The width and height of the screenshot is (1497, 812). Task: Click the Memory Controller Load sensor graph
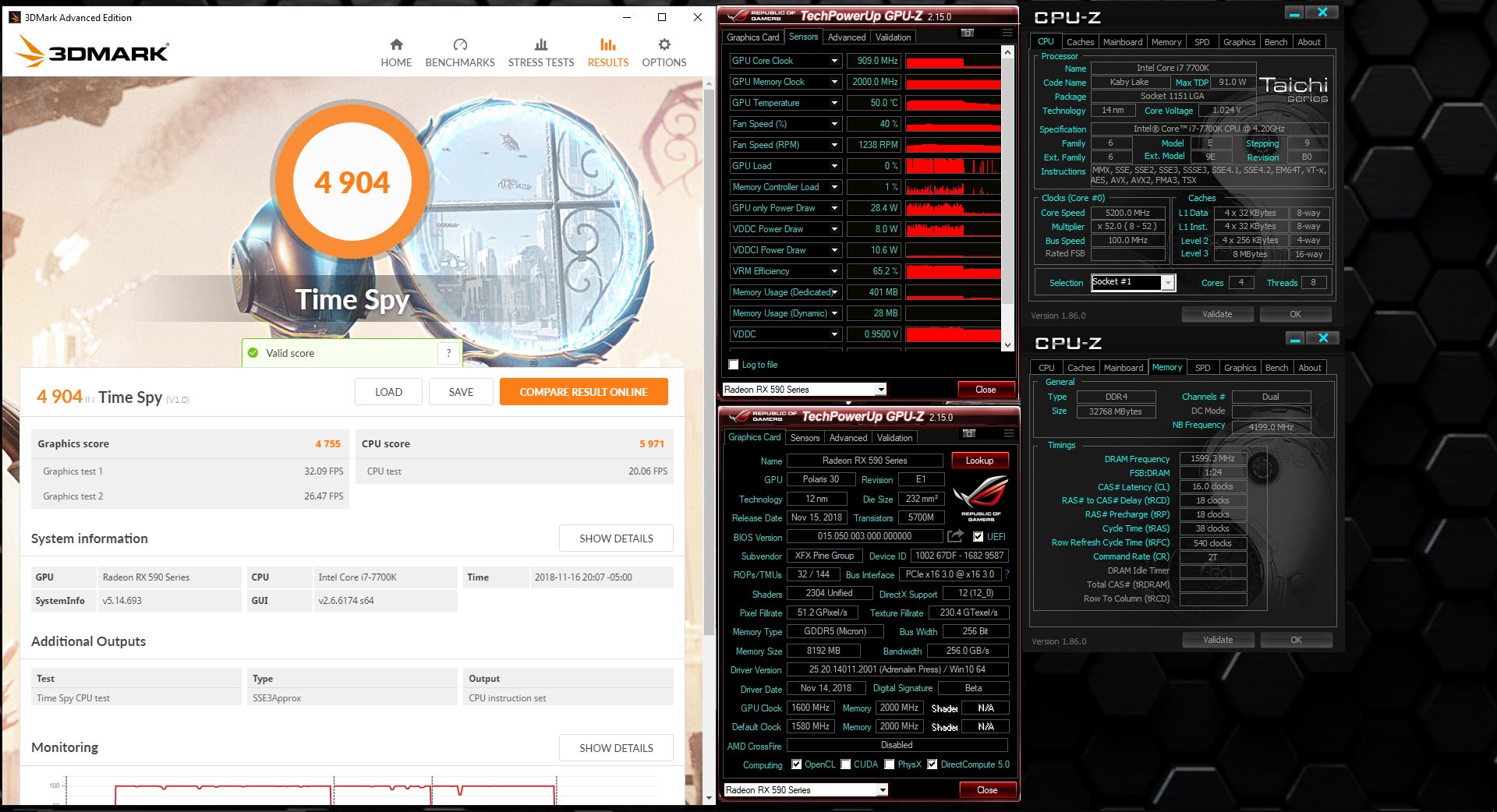pyautogui.click(x=953, y=187)
